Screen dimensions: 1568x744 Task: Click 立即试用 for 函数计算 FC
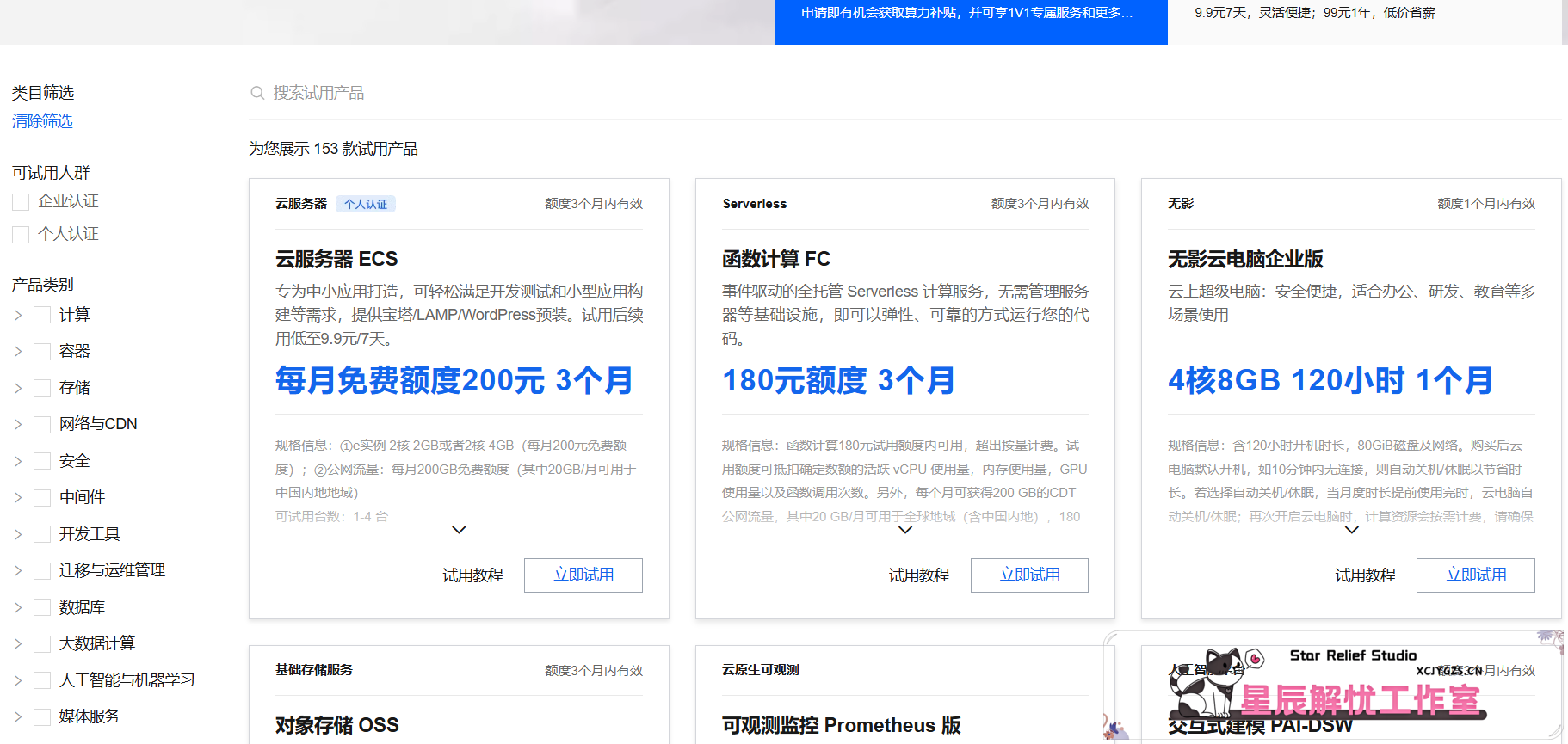[1029, 575]
